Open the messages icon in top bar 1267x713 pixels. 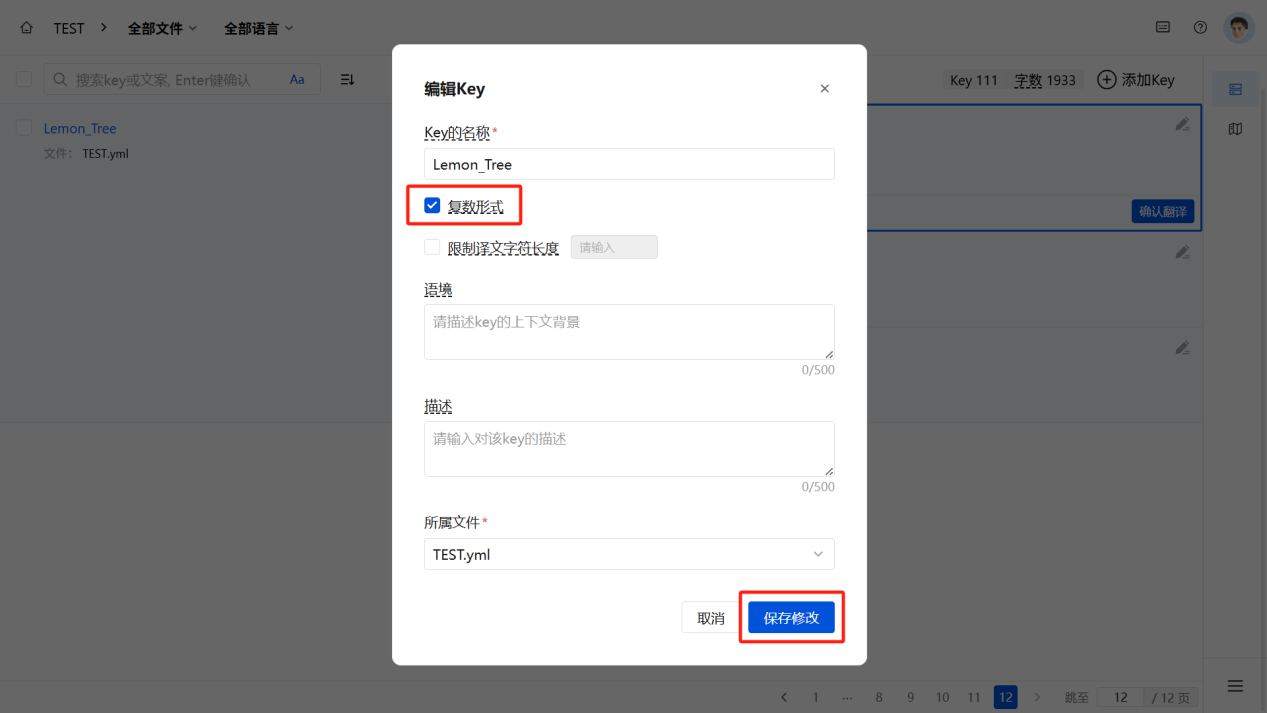(x=1163, y=28)
